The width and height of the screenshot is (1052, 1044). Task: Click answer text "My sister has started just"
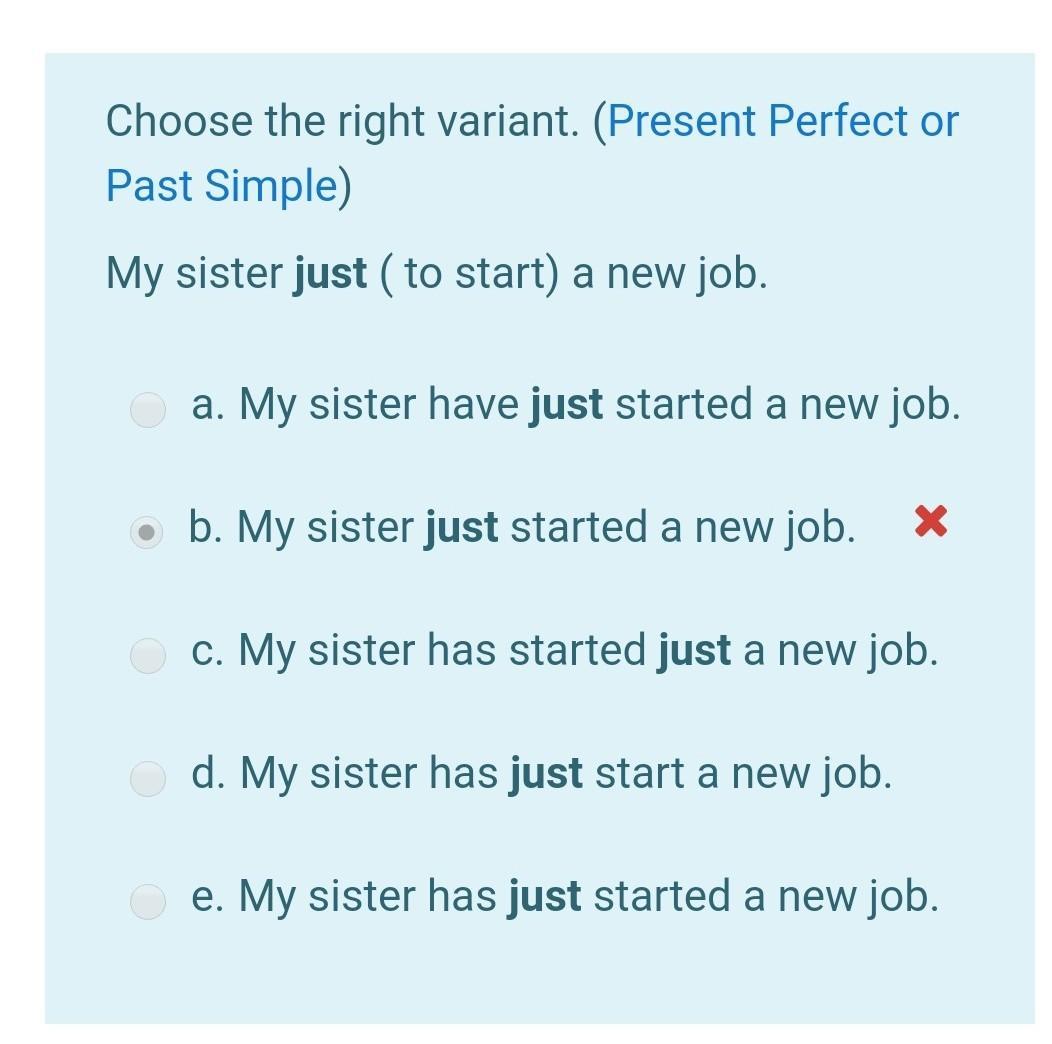pyautogui.click(x=565, y=651)
